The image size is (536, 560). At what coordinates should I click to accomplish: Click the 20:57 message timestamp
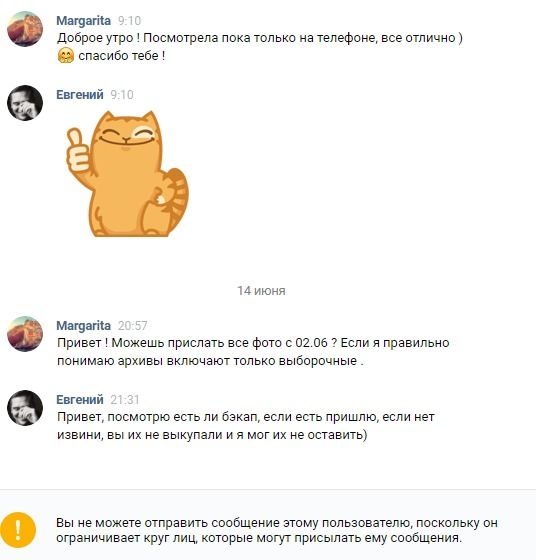(x=132, y=326)
